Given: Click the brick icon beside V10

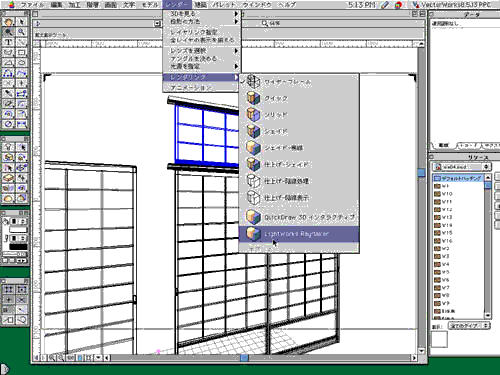Looking at the screenshot, I should [x=437, y=194].
